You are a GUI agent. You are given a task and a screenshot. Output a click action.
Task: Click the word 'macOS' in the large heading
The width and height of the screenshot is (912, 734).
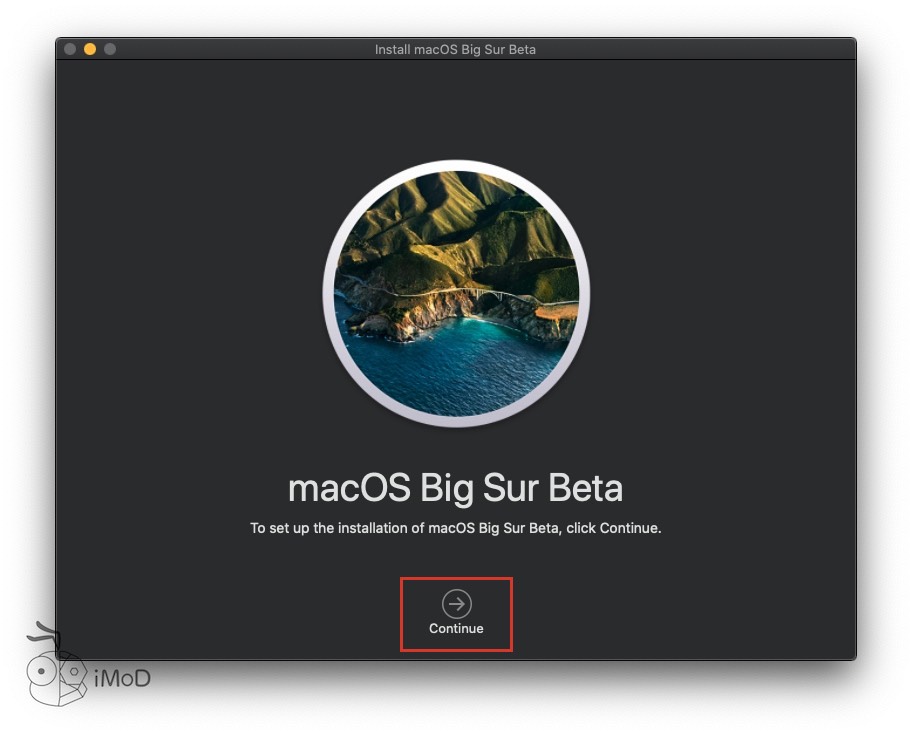click(348, 488)
